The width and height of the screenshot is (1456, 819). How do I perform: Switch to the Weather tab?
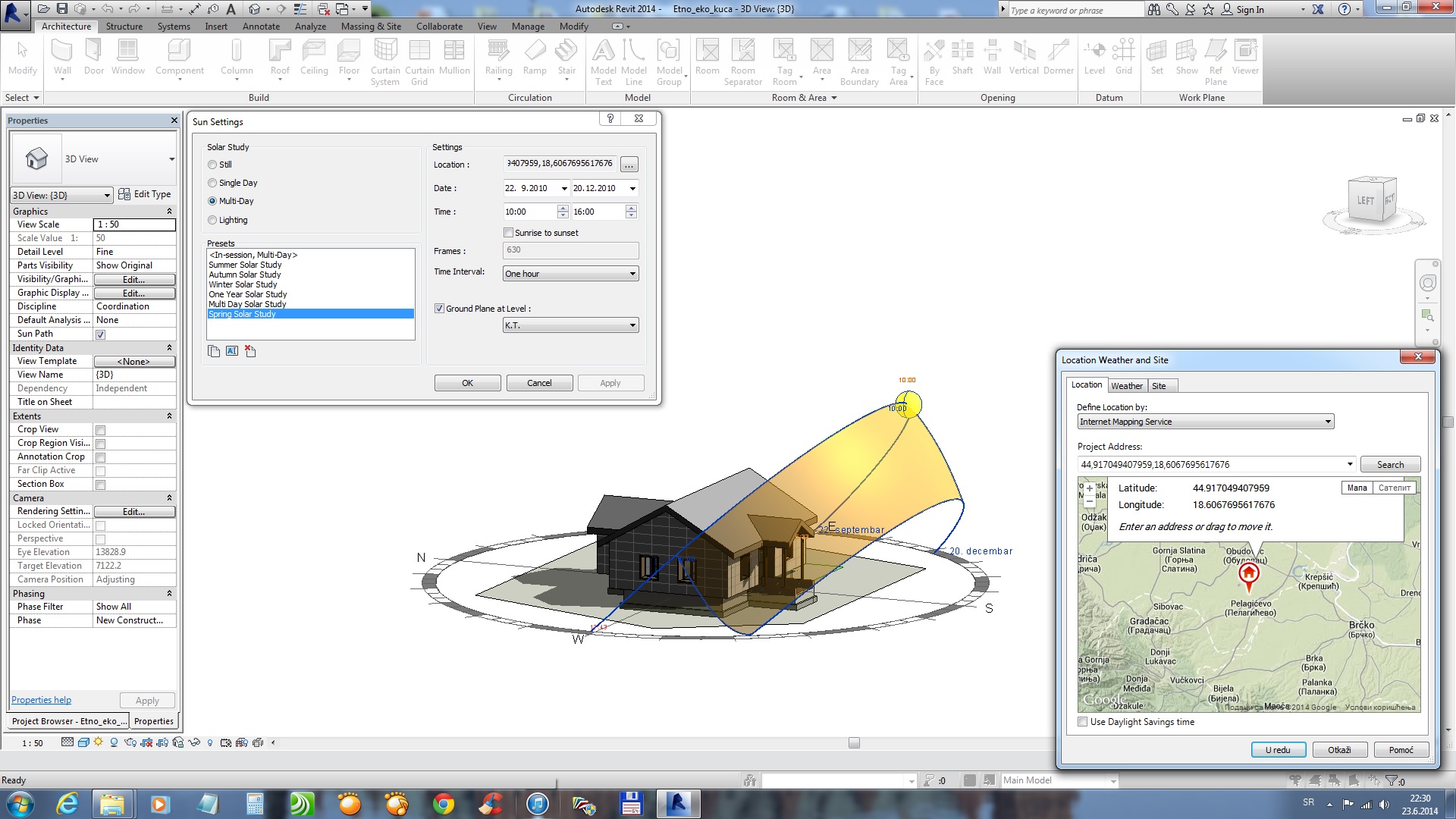tap(1126, 386)
